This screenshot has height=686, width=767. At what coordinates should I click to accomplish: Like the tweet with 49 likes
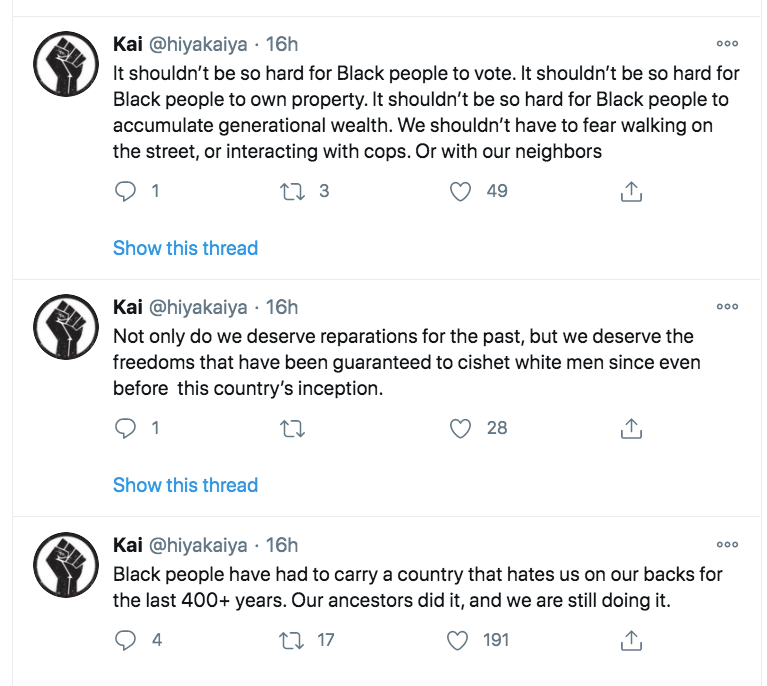pyautogui.click(x=460, y=191)
